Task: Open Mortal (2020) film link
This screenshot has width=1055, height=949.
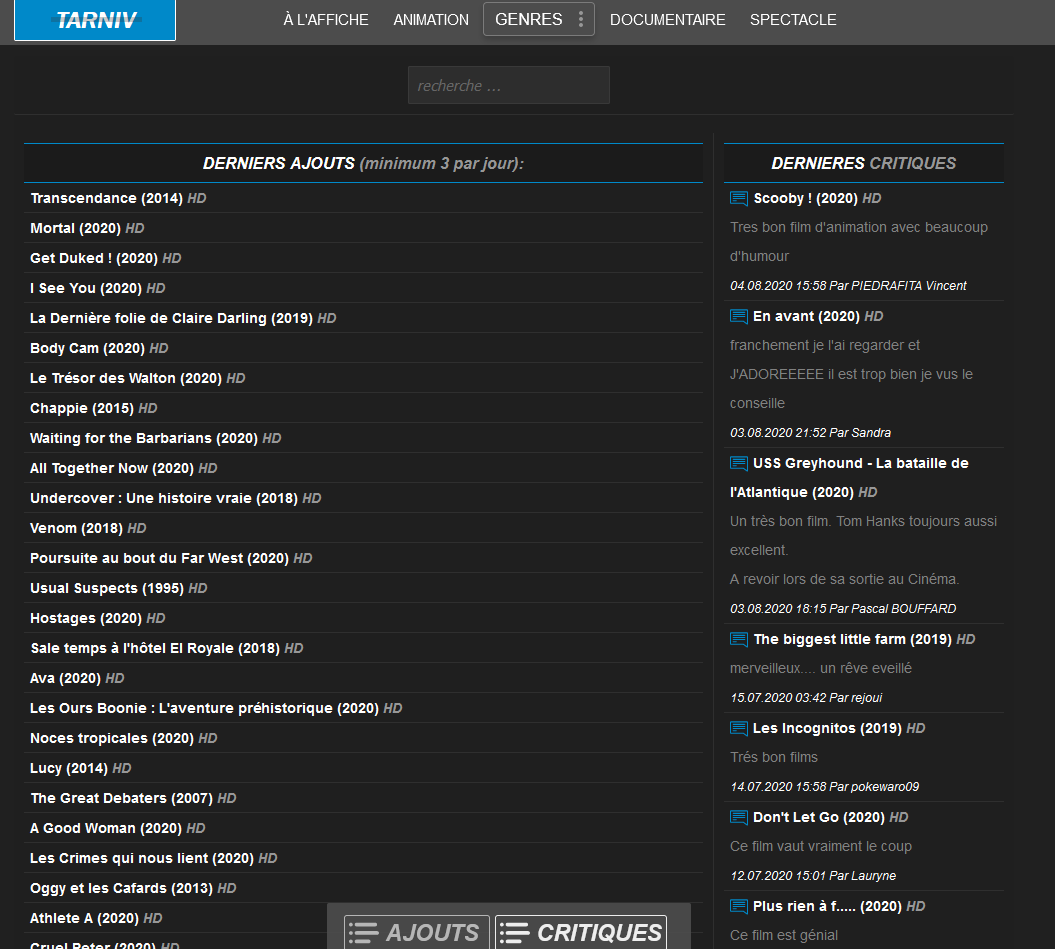Action: point(87,228)
